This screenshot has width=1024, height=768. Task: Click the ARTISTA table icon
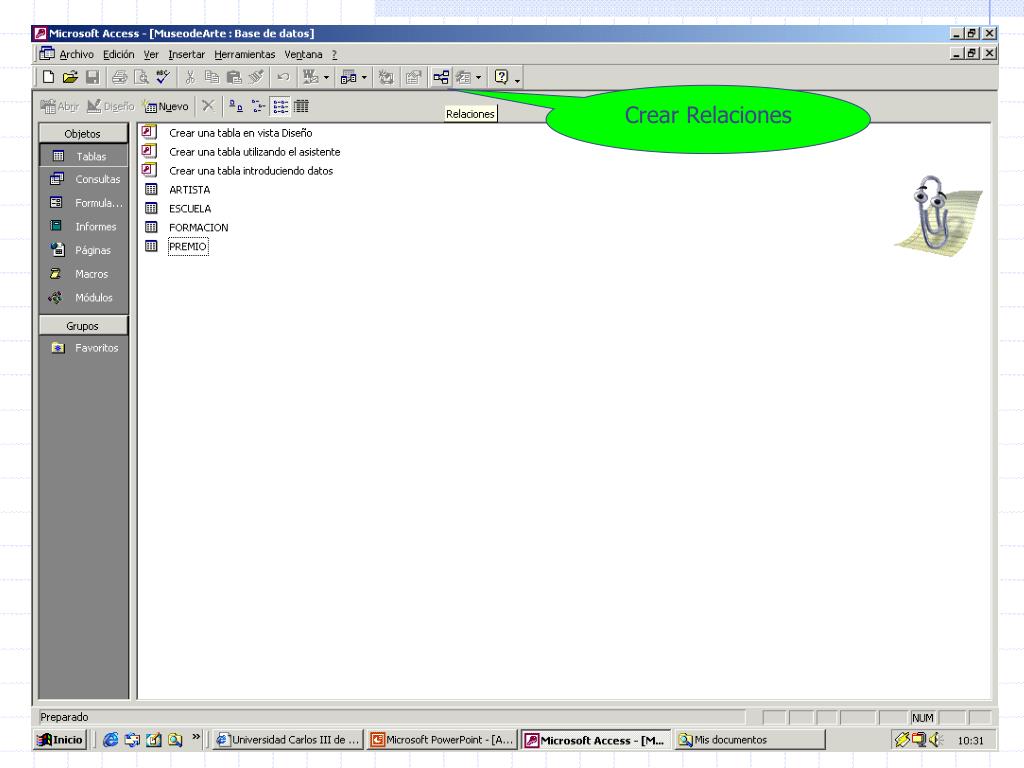[x=151, y=189]
